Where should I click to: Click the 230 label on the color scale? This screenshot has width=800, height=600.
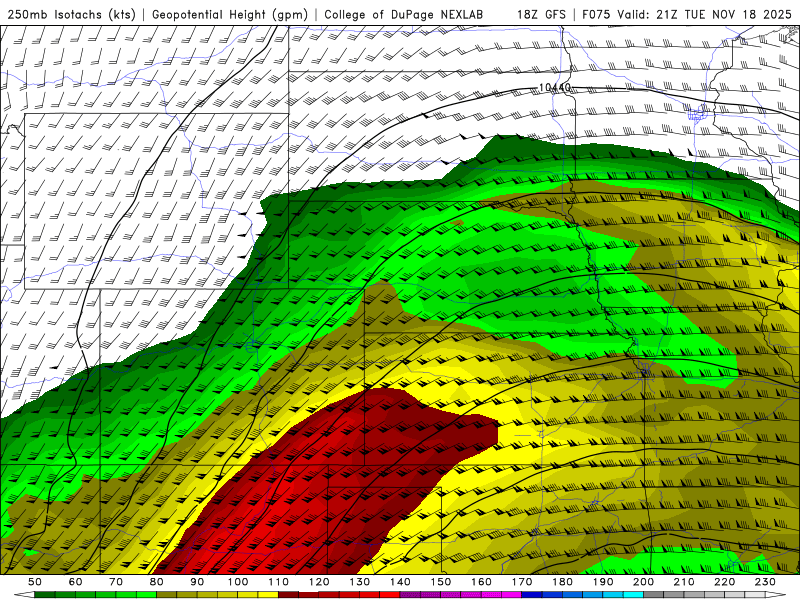[x=765, y=582]
